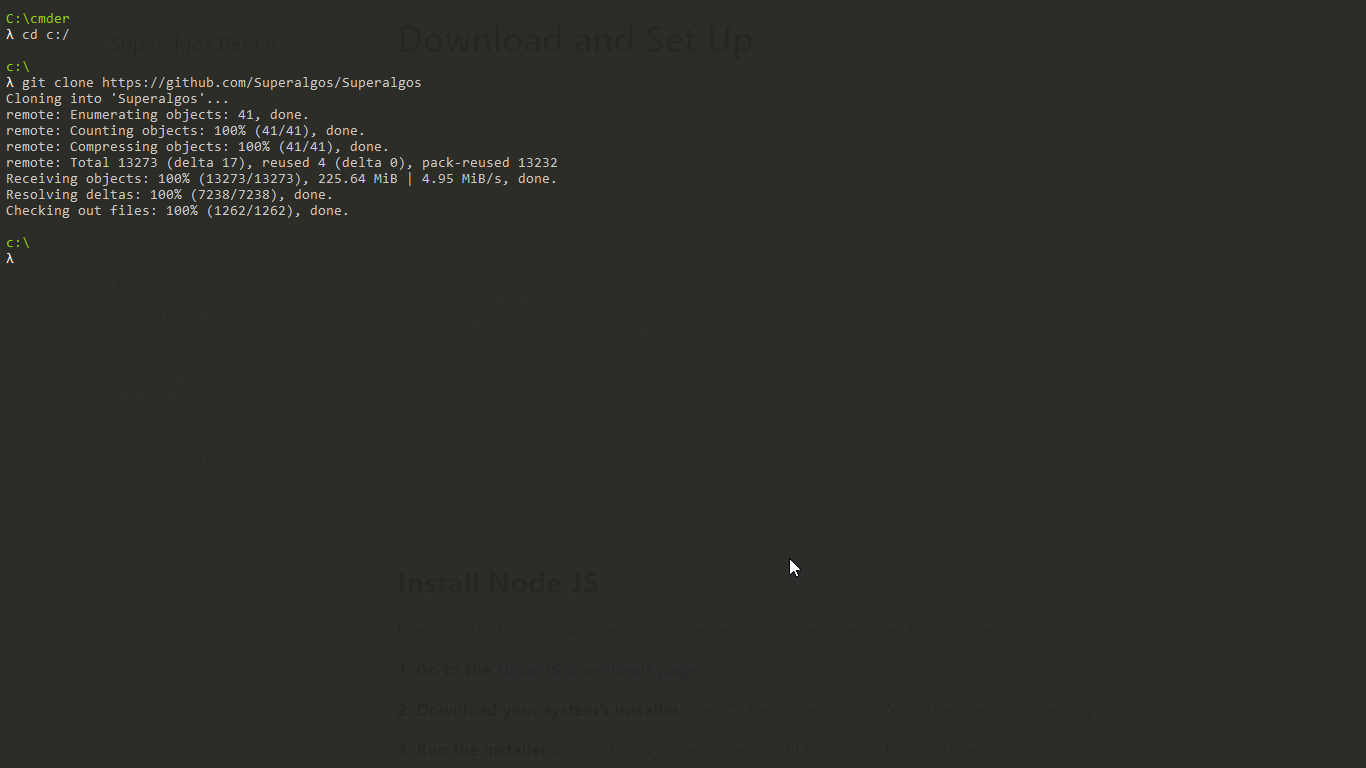
Task: Click the "Cloning into 'Superalgos'..." line
Action: (x=117, y=98)
